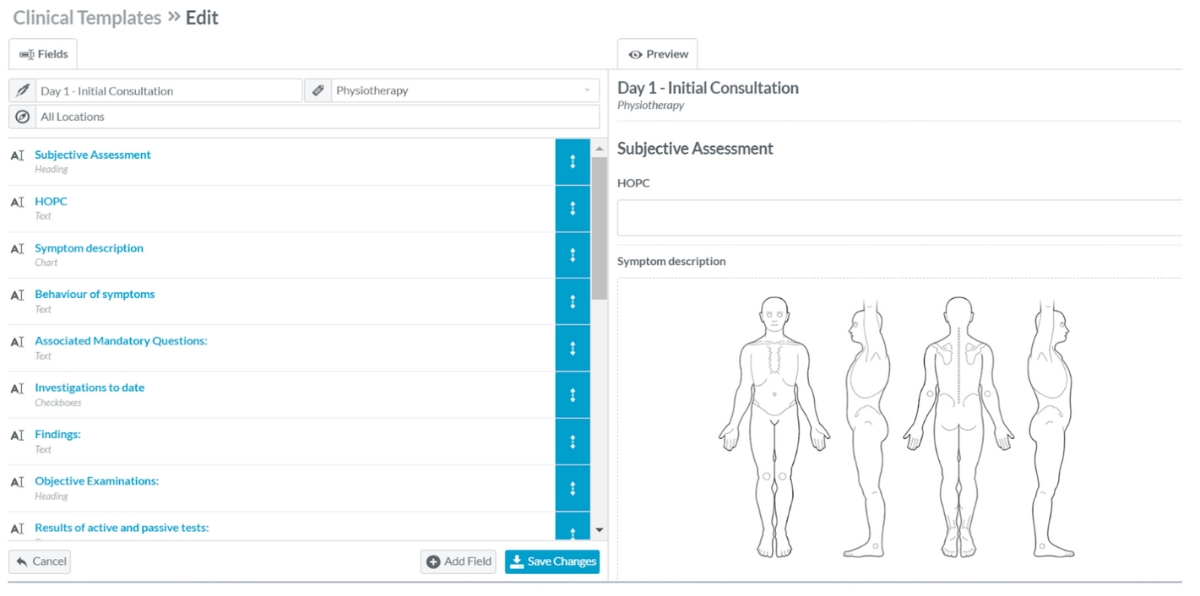1200x596 pixels.
Task: Click the Cancel button
Action: tap(39, 561)
